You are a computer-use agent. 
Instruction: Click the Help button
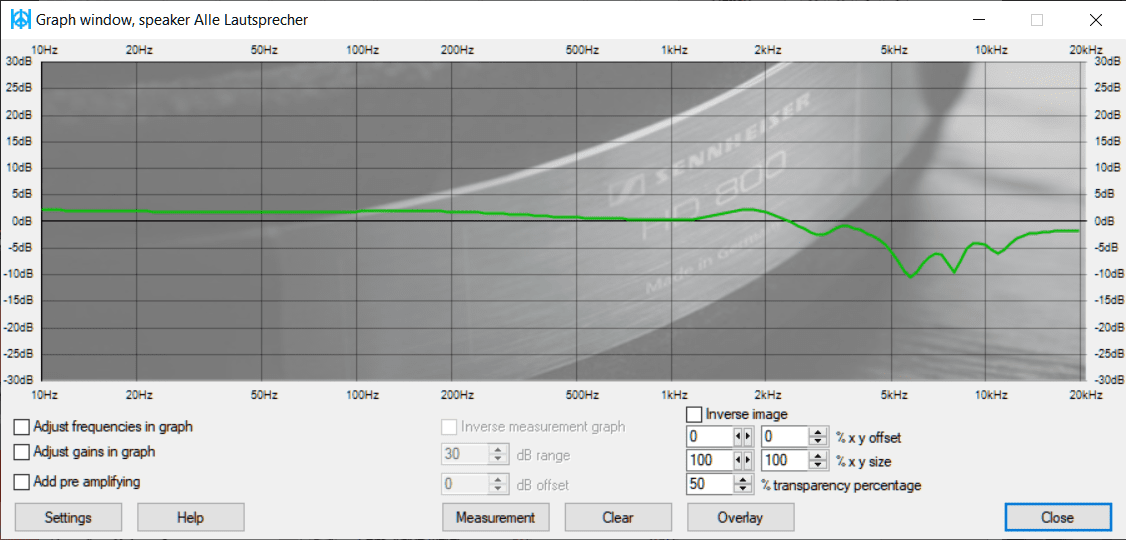(x=190, y=517)
